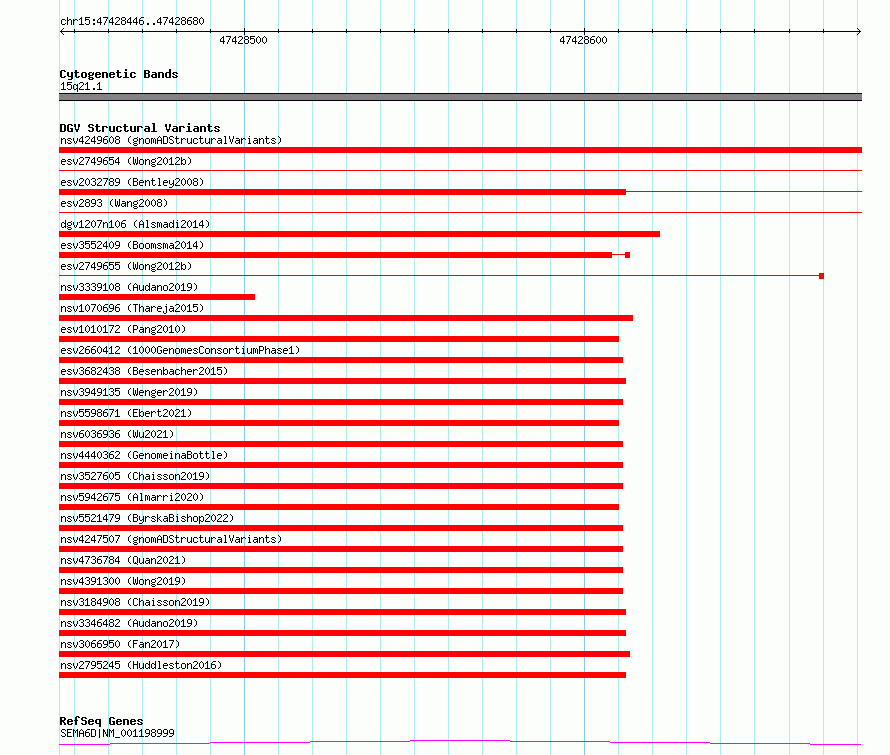890x755 pixels.
Task: Click the red bar under nsv2795245
Action: [x=342, y=675]
